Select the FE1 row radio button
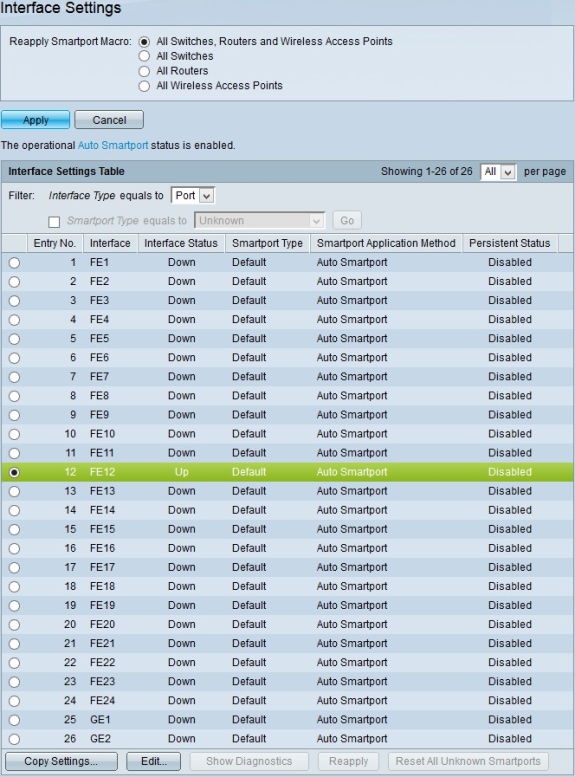The image size is (575, 777). [x=14, y=263]
